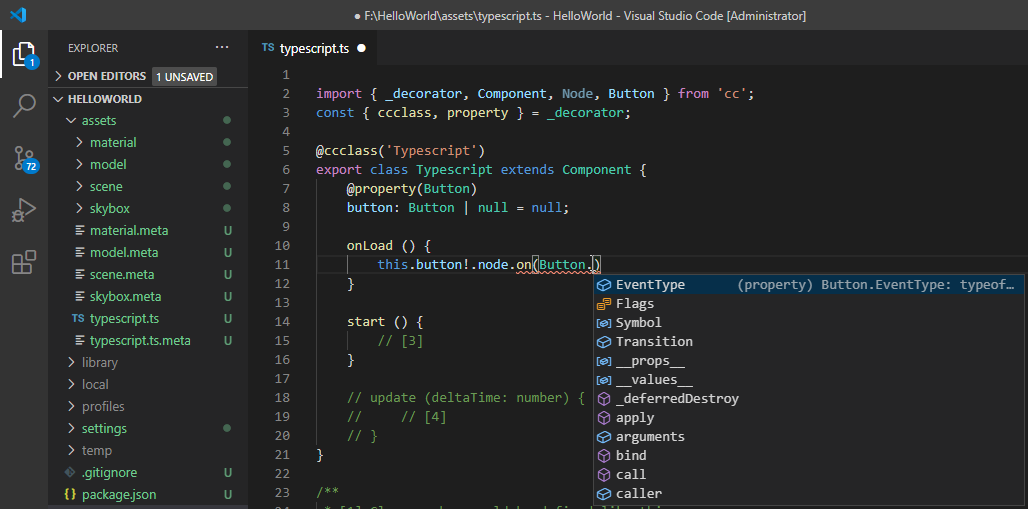
Task: Expand the temp folder
Action: (x=71, y=451)
